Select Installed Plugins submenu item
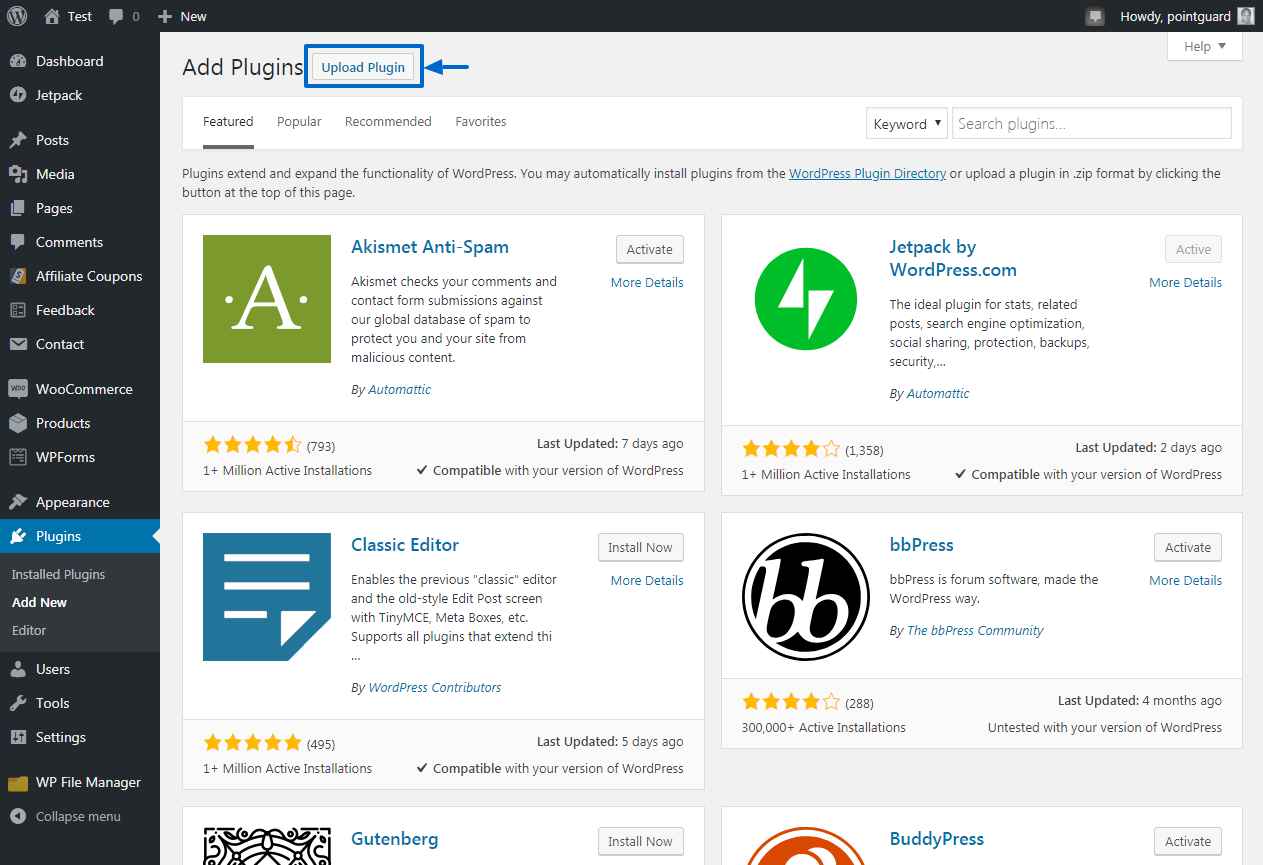1263x865 pixels. pos(58,574)
